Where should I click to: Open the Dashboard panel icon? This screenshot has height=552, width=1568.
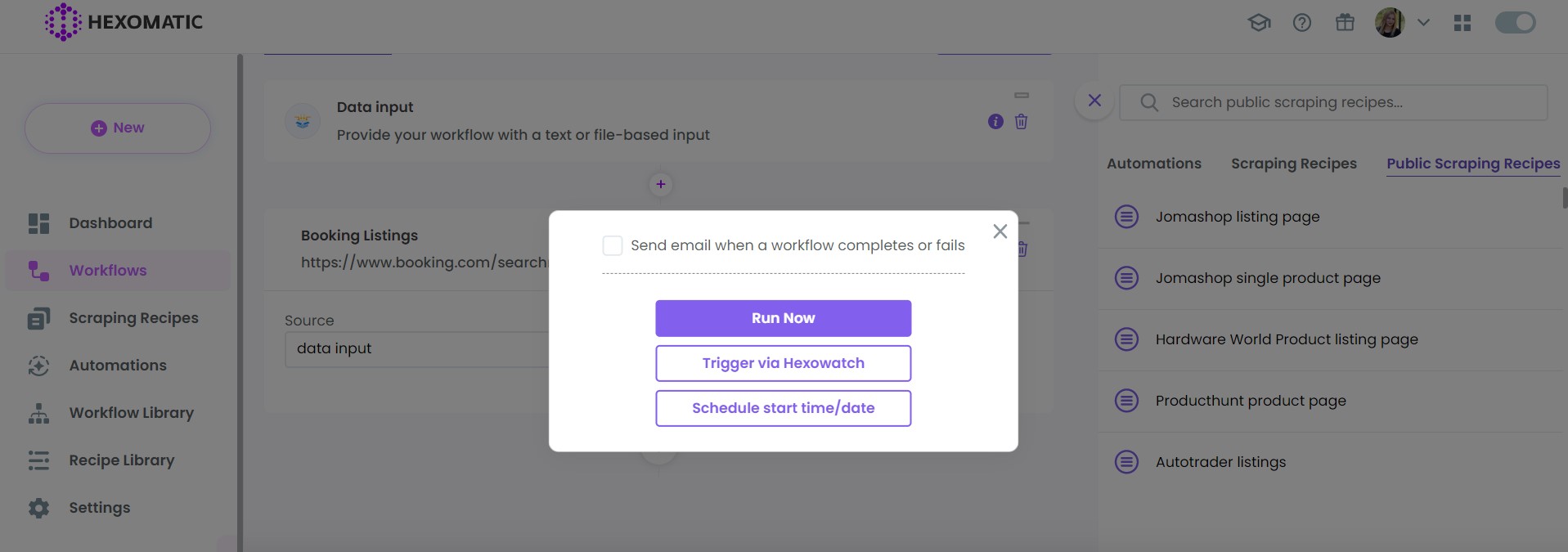38,222
